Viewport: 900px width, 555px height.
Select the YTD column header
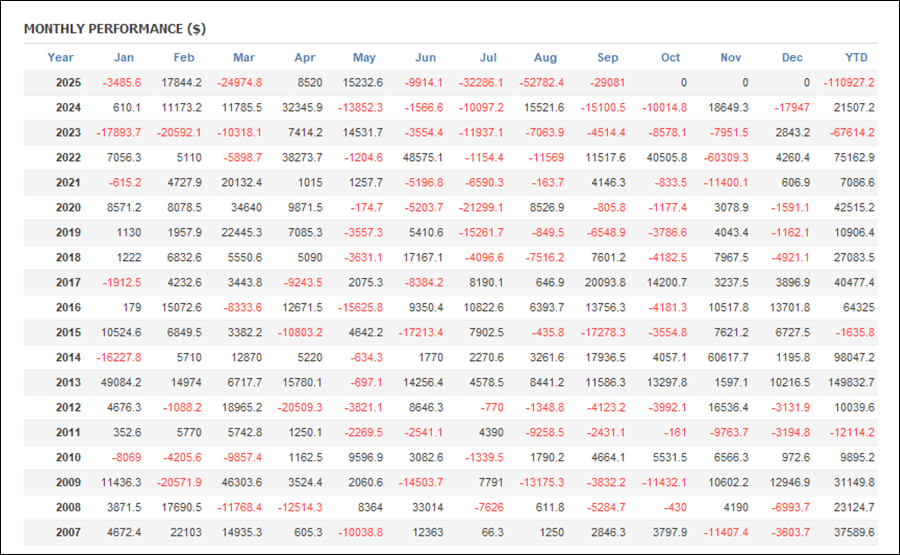(x=857, y=58)
